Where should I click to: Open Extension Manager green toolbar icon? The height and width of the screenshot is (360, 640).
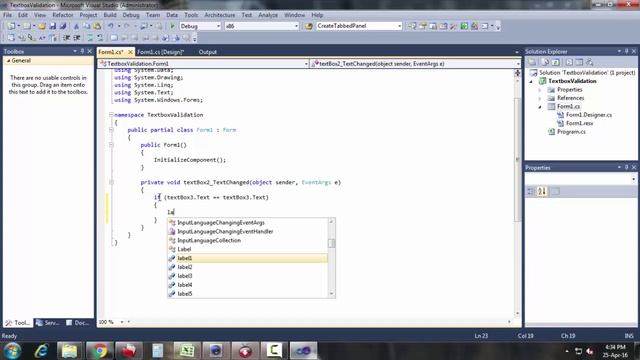pyautogui.click(x=464, y=26)
